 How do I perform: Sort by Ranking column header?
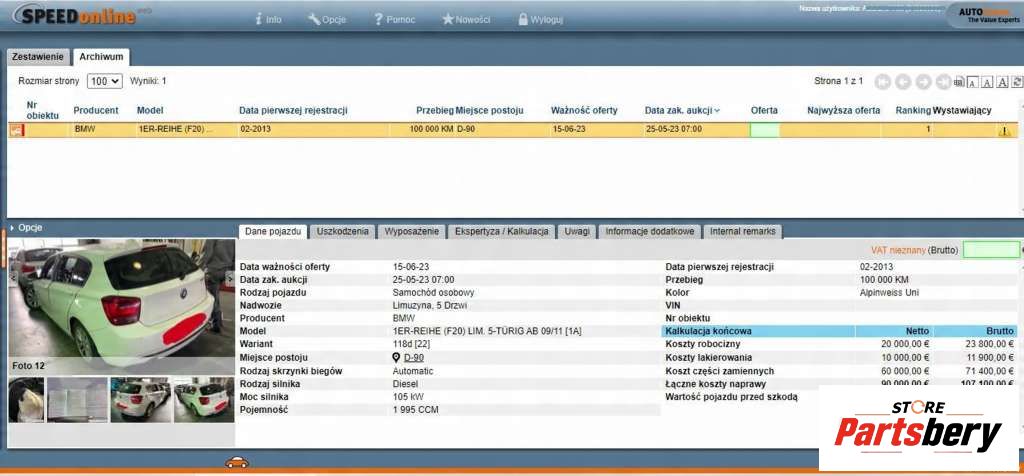tap(913, 110)
